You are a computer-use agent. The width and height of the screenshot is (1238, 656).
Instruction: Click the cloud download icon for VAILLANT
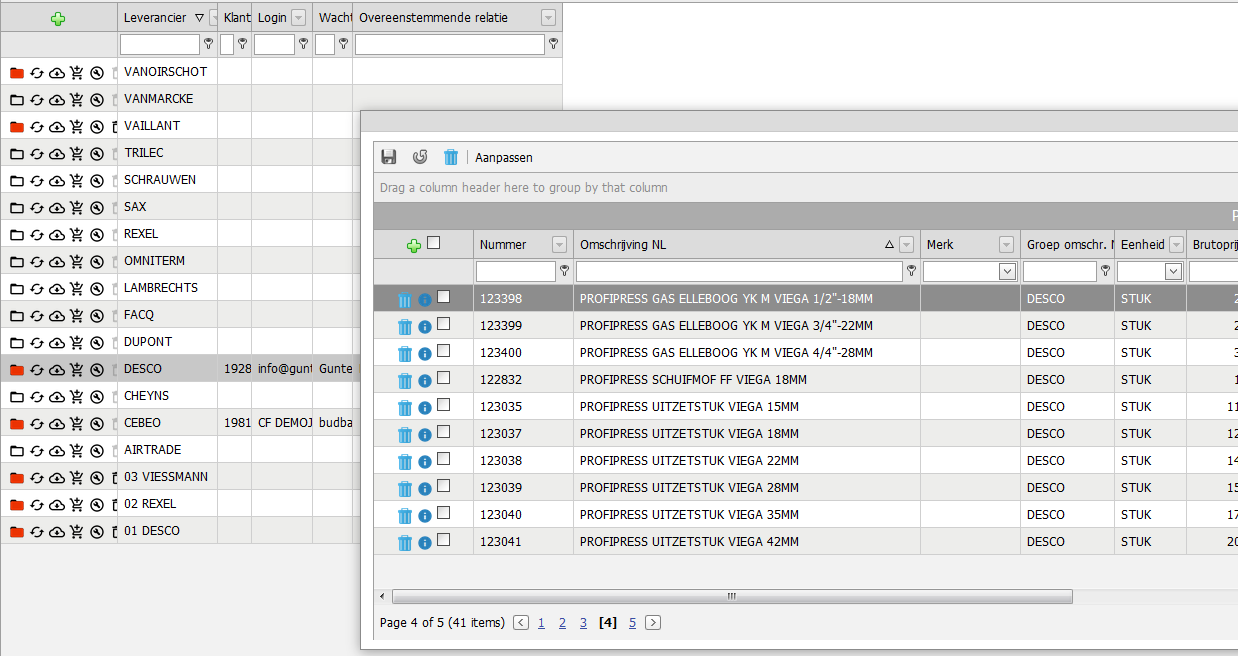(57, 126)
